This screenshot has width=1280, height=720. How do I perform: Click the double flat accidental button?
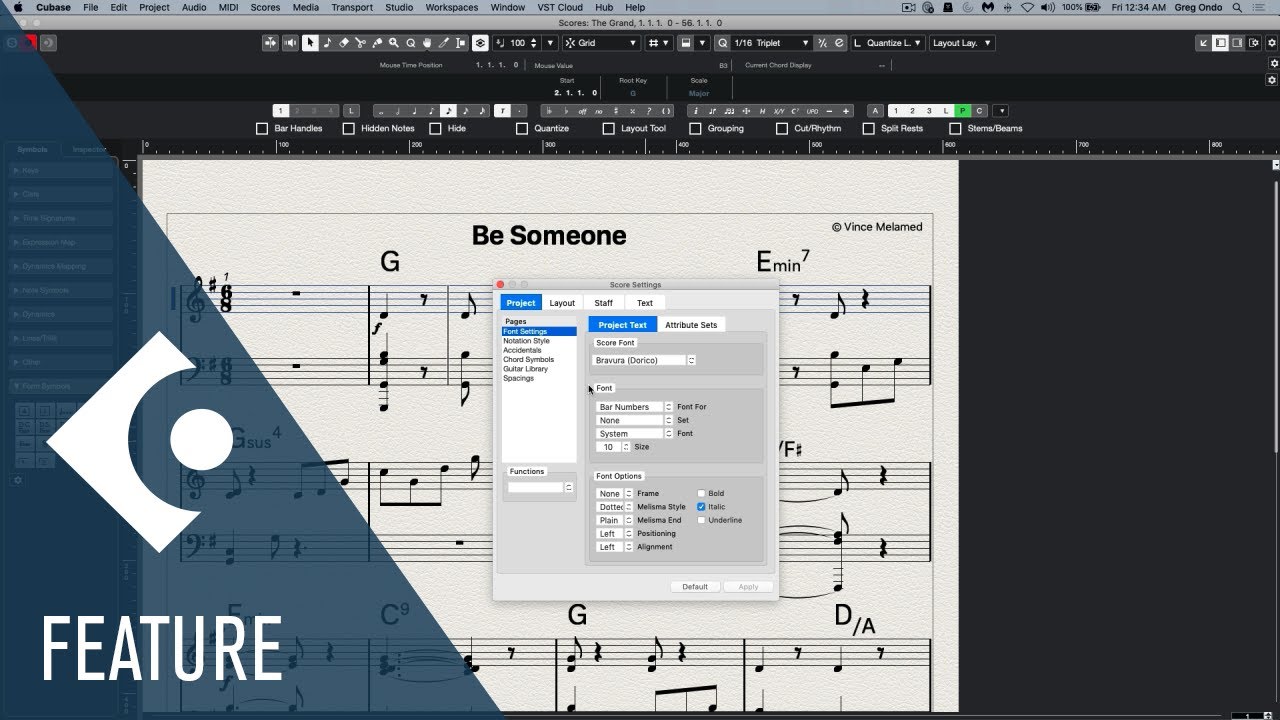[x=549, y=111]
